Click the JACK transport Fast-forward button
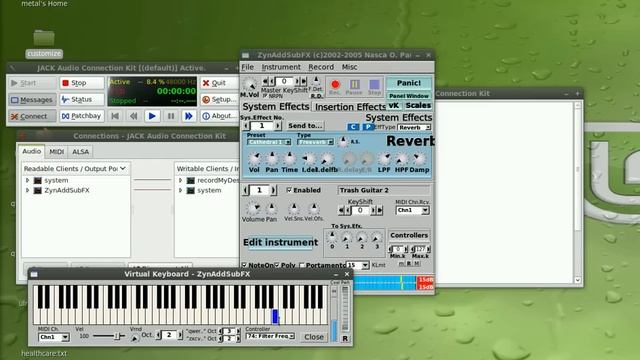The width and height of the screenshot is (640, 360). 189,116
